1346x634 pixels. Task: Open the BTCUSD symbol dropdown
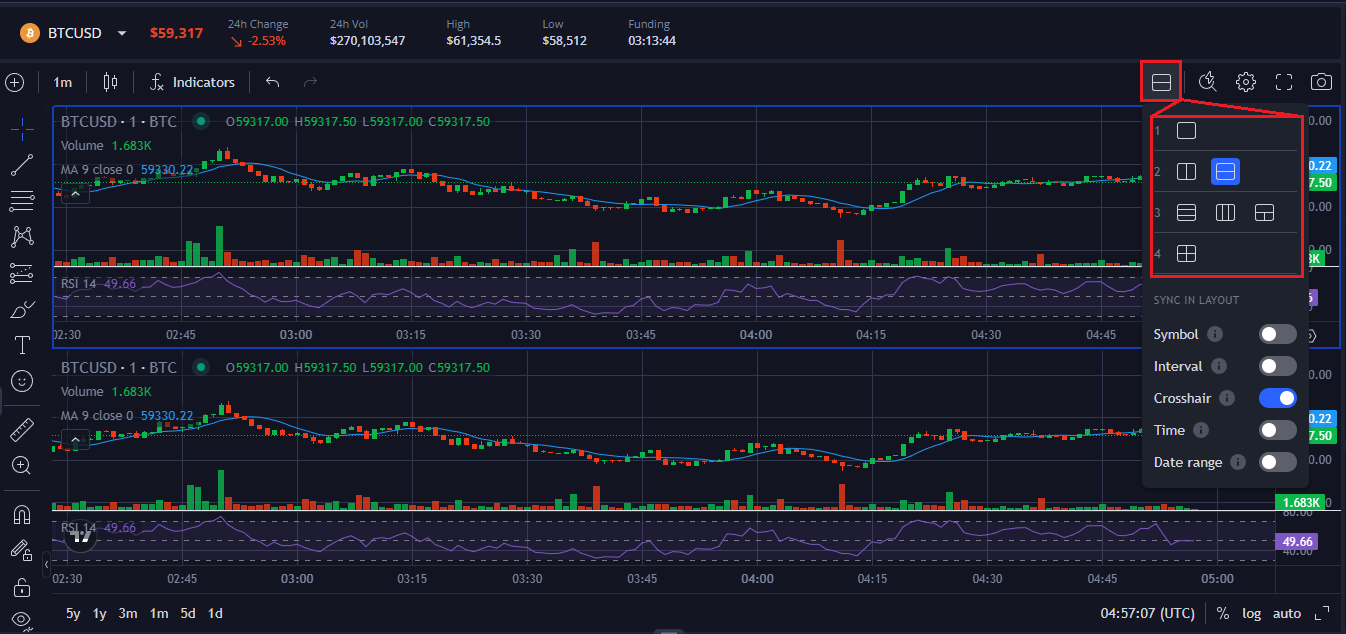point(122,33)
